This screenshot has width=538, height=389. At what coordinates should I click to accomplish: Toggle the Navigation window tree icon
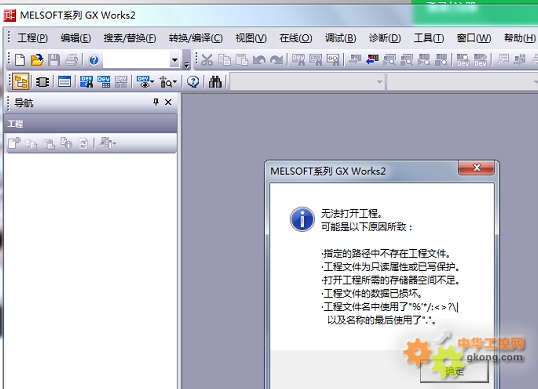tap(21, 82)
